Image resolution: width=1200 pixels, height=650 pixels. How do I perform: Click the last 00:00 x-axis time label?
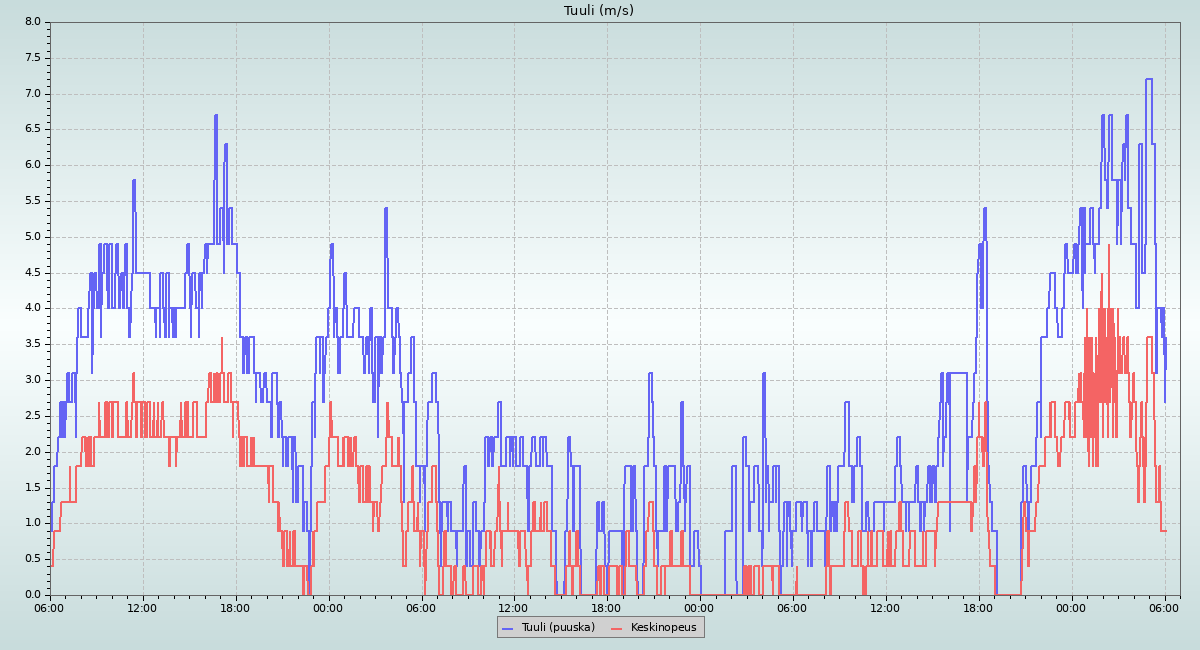tap(1071, 608)
